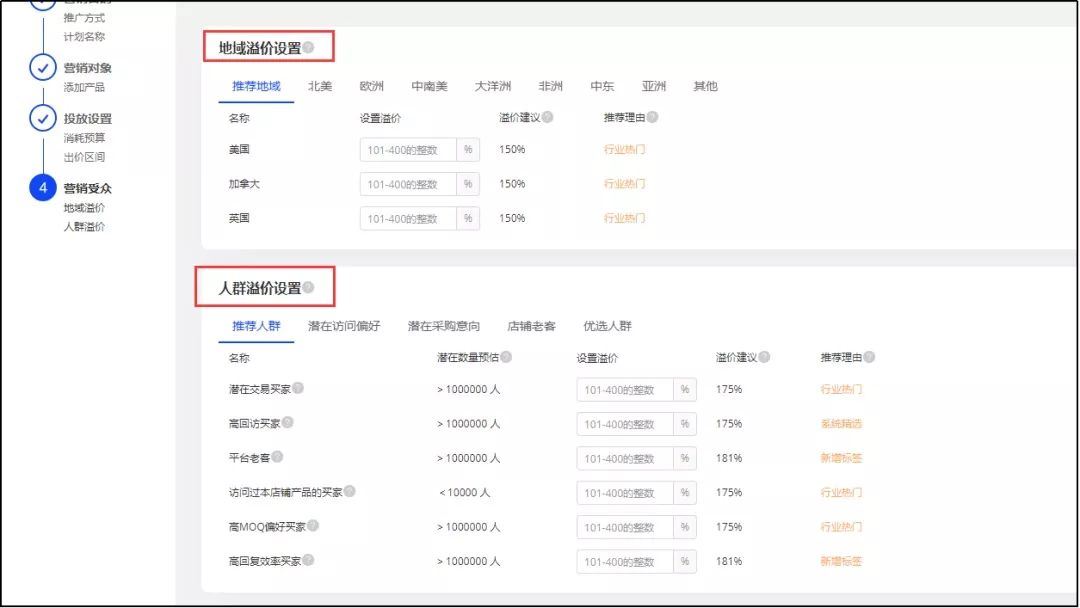The image size is (1080, 608).
Task: Click 175% suggestion in 潜在交易买家 row
Action: pos(729,389)
